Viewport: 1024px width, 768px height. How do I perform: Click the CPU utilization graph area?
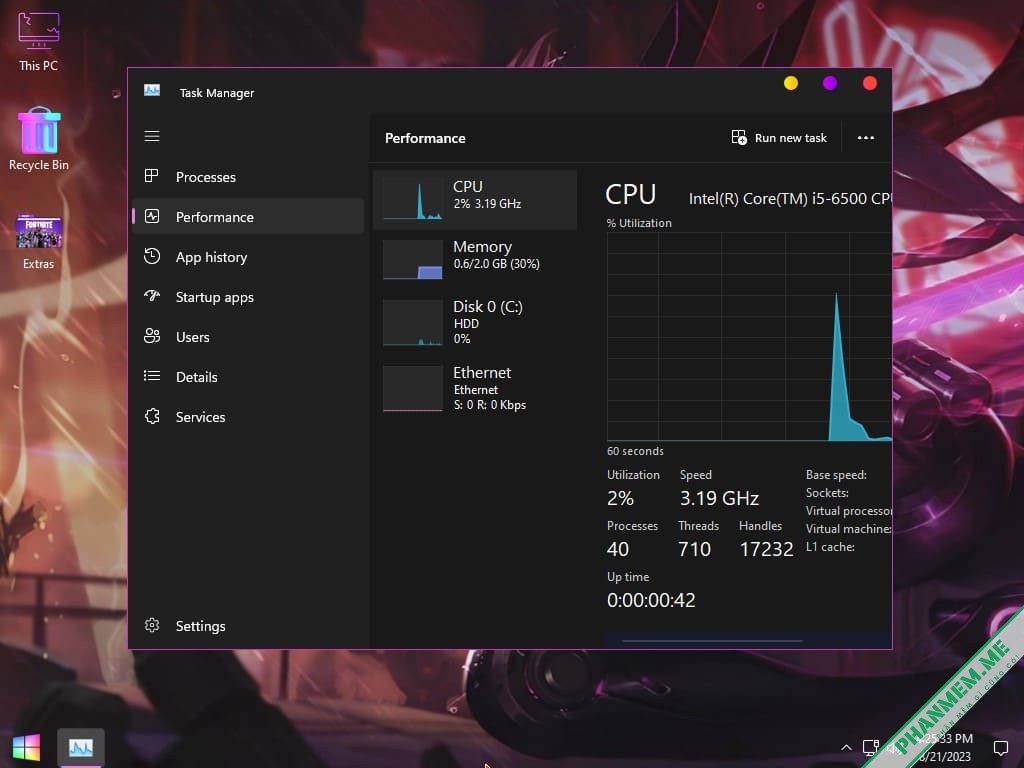pos(749,336)
